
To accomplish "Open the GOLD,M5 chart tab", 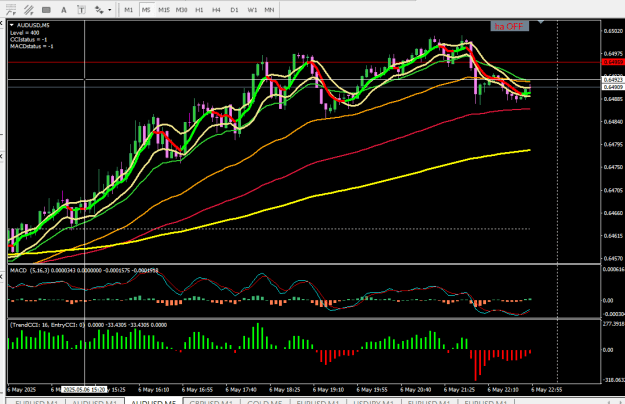I will click(265, 402).
